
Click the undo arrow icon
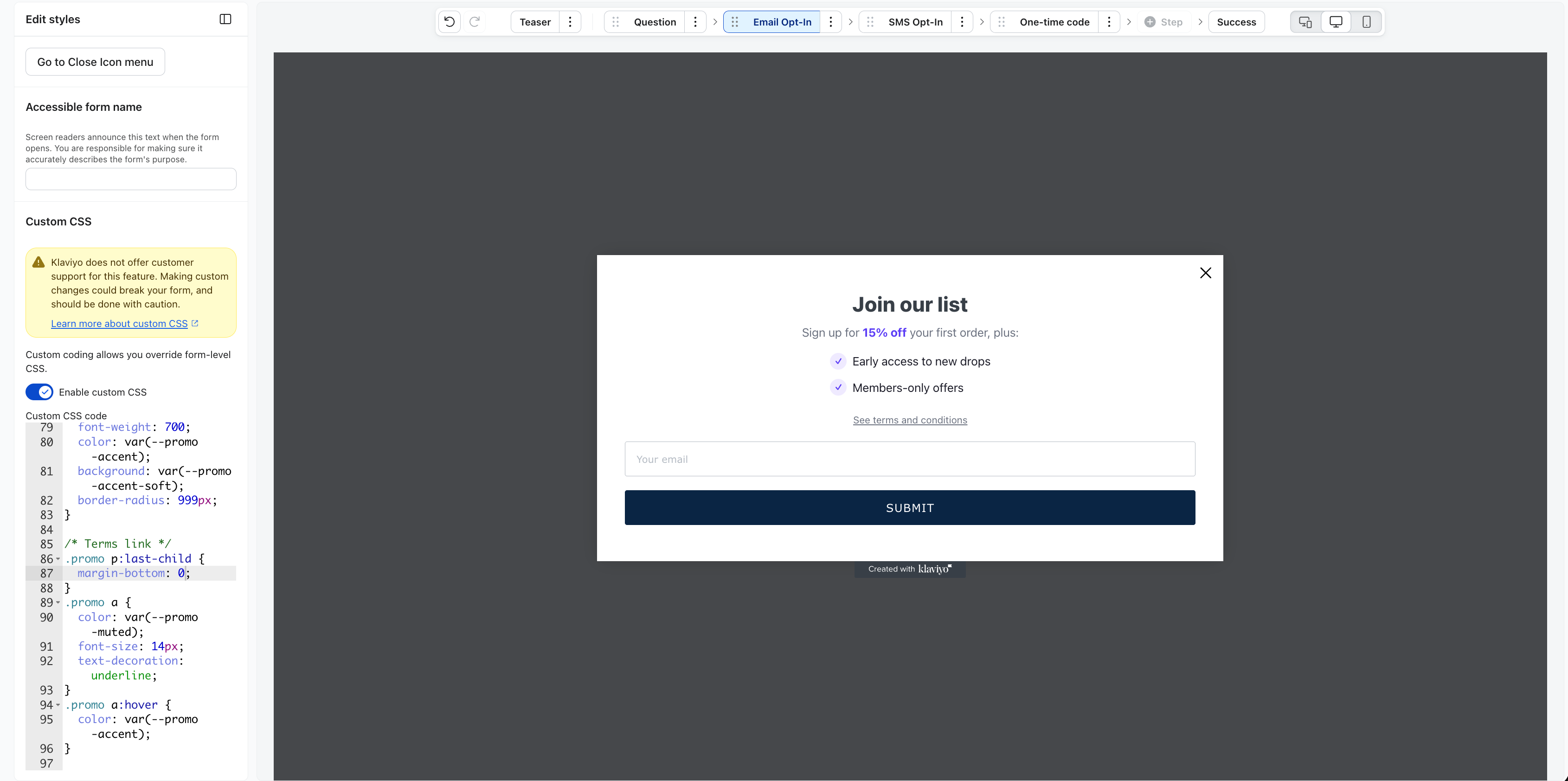pyautogui.click(x=449, y=22)
